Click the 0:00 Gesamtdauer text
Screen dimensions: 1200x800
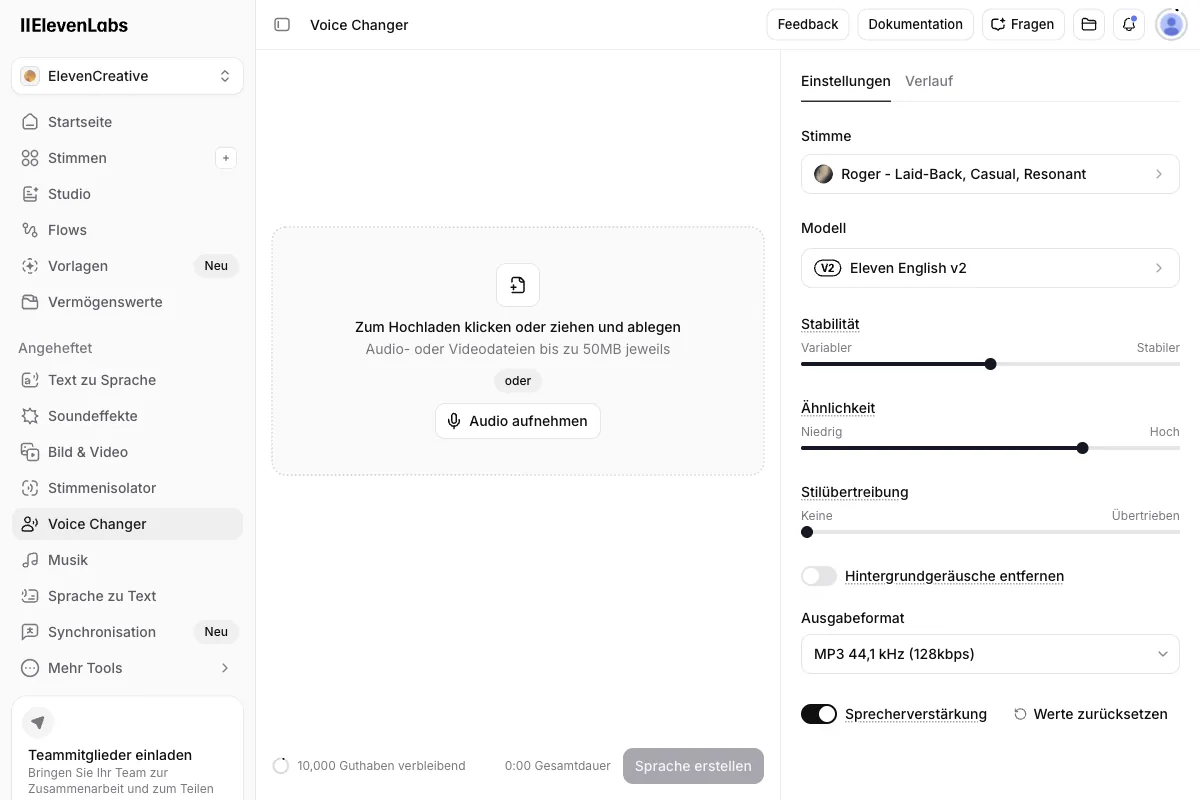click(x=558, y=766)
